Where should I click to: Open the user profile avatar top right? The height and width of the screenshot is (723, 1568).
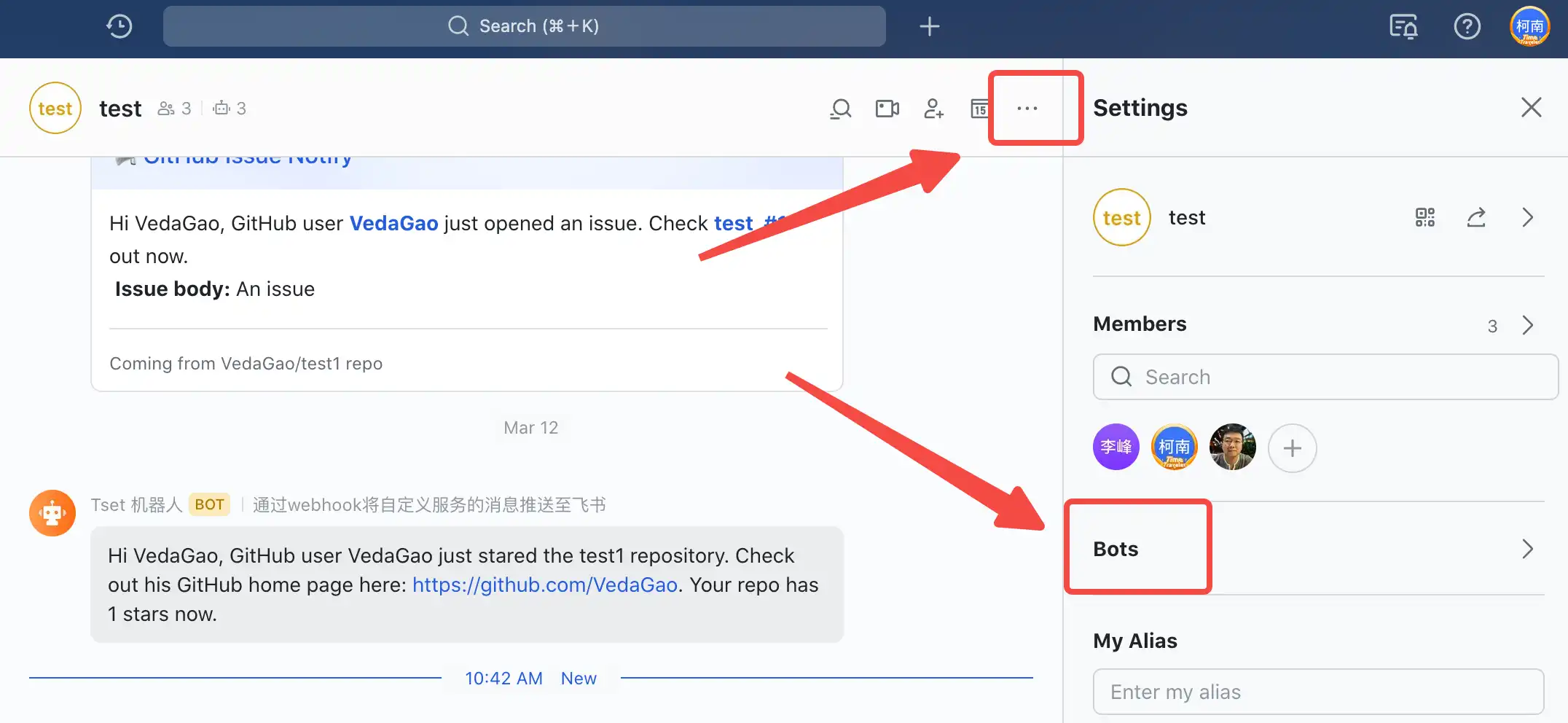click(x=1529, y=26)
